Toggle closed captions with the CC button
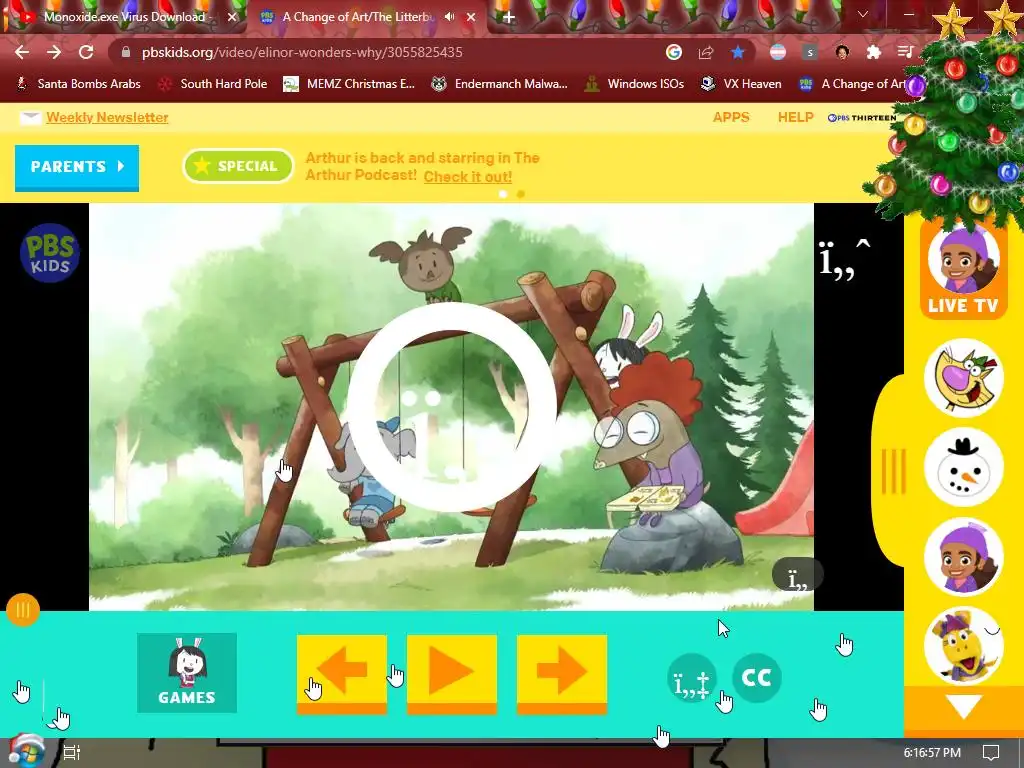The height and width of the screenshot is (768, 1024). point(757,678)
